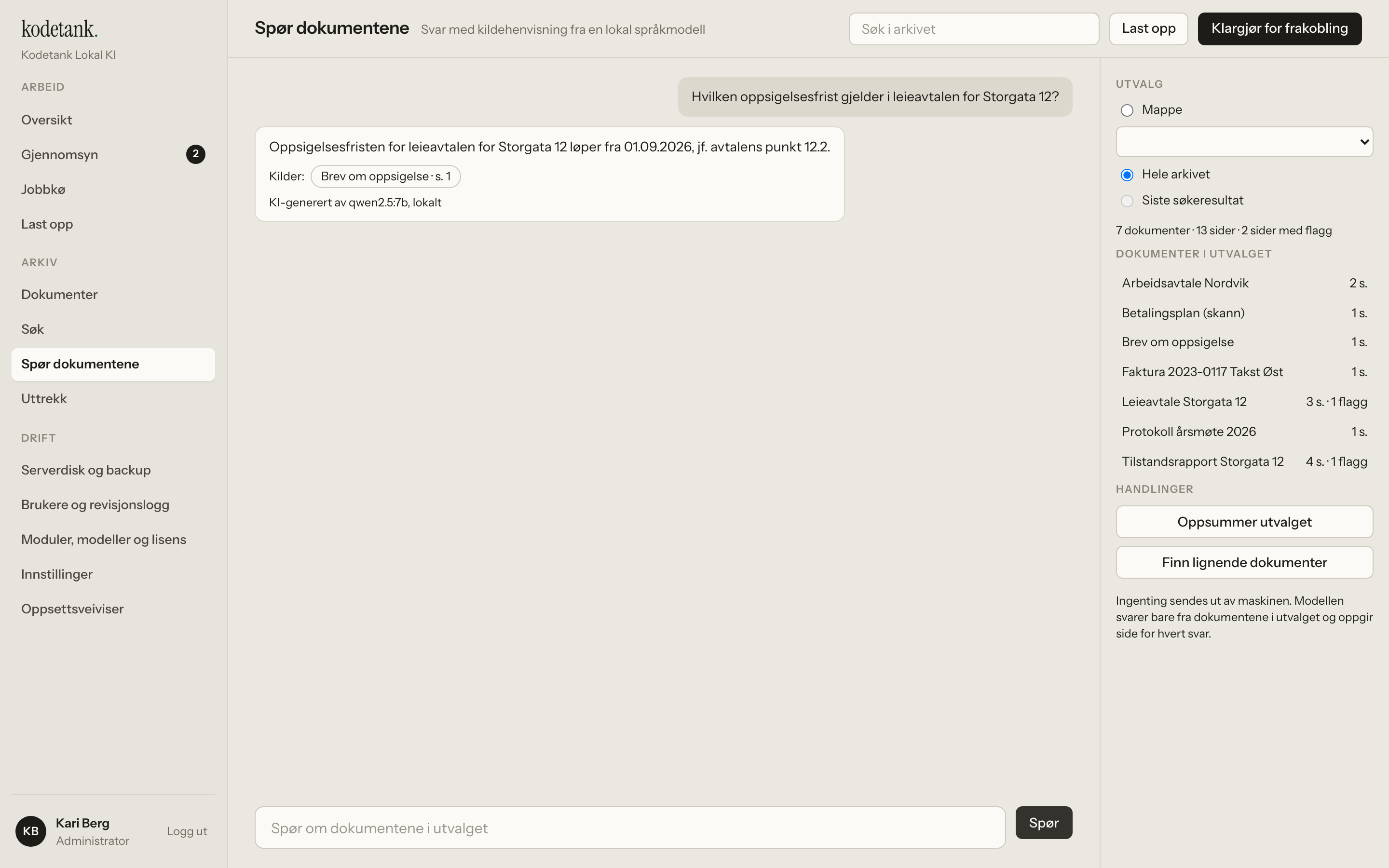Click the Spør submit button

[1044, 823]
